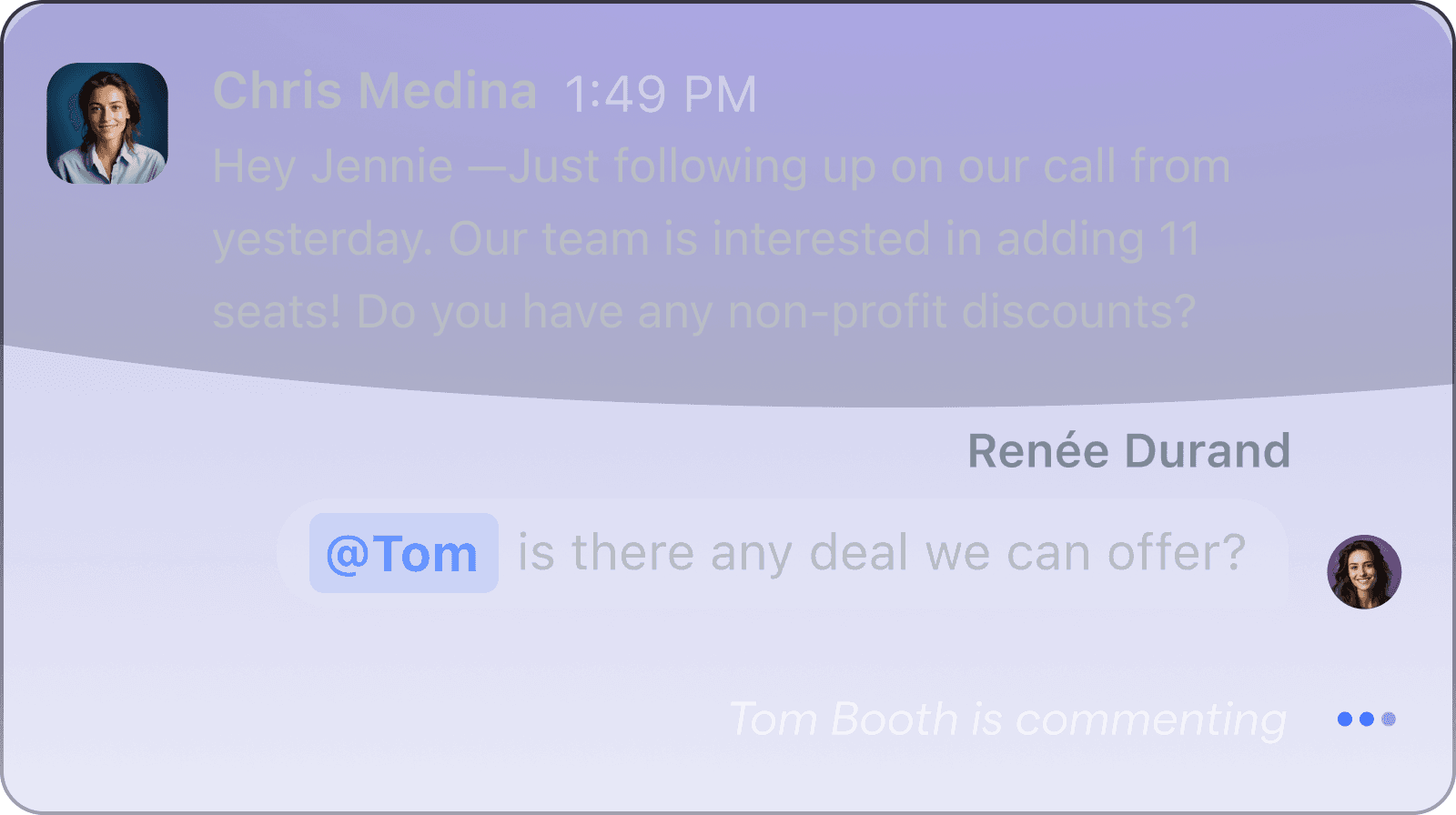Viewport: 1456px width, 815px height.
Task: Click the 1:49 PM timestamp
Action: pyautogui.click(x=661, y=95)
